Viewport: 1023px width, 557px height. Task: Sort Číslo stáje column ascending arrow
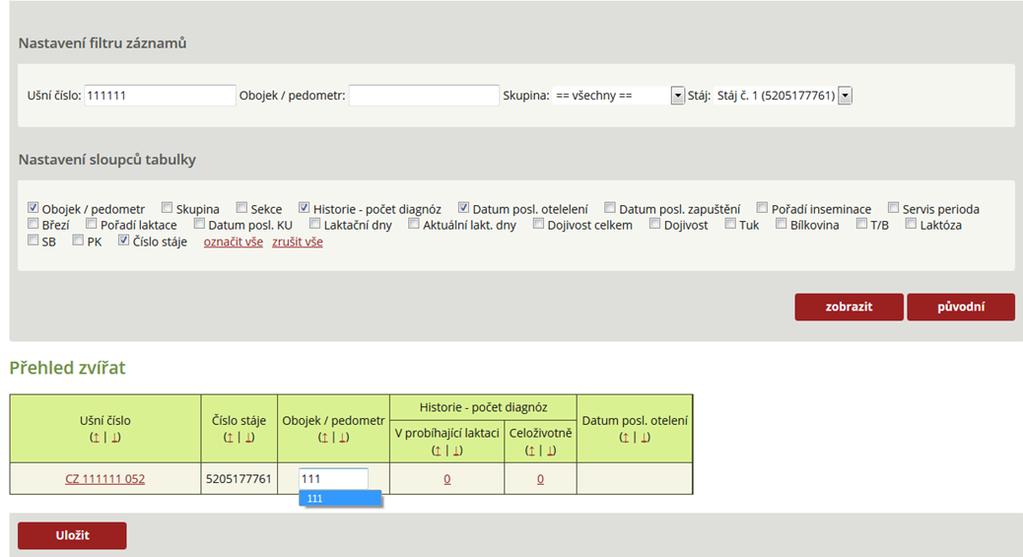point(229,438)
